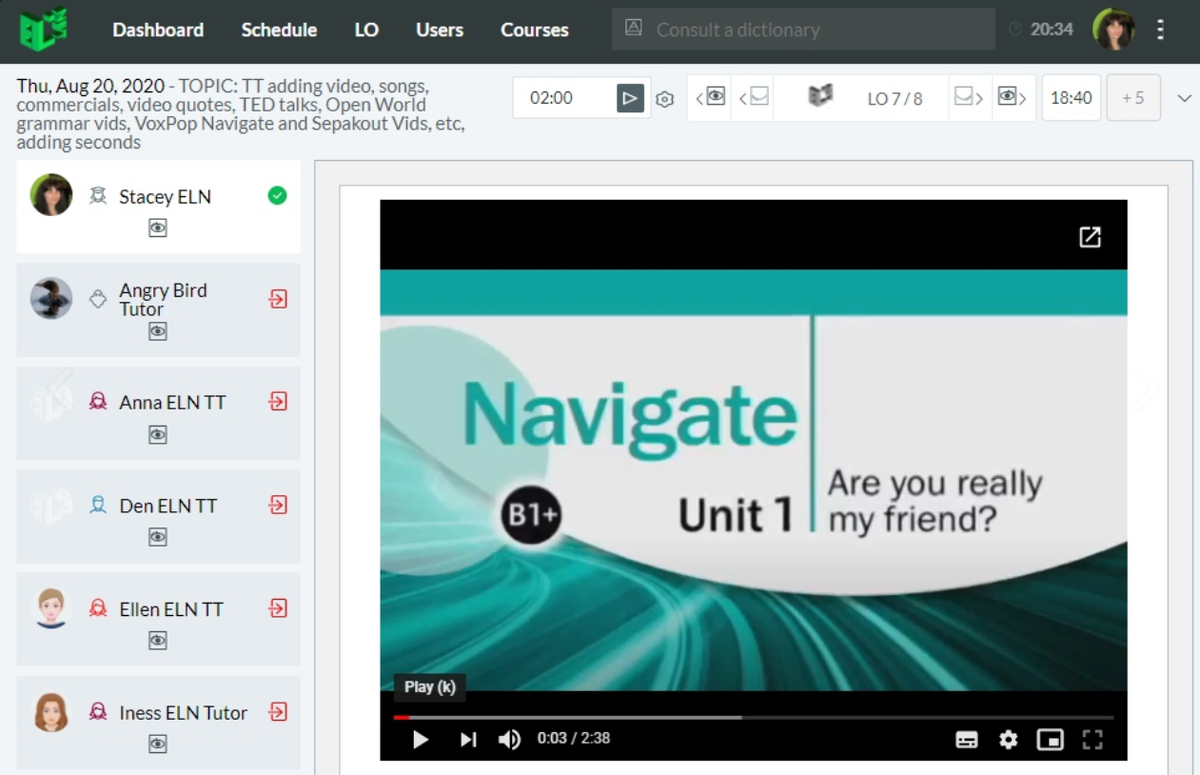Click the dictionary icon in search box
Viewport: 1200px width, 775px height.
633,29
